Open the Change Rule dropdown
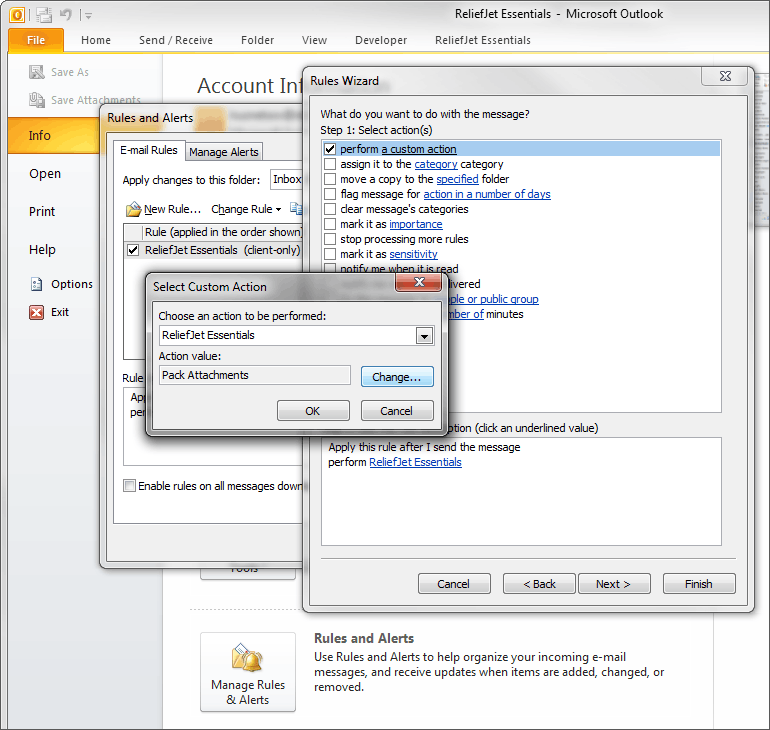Viewport: 770px width, 730px height. tap(246, 209)
